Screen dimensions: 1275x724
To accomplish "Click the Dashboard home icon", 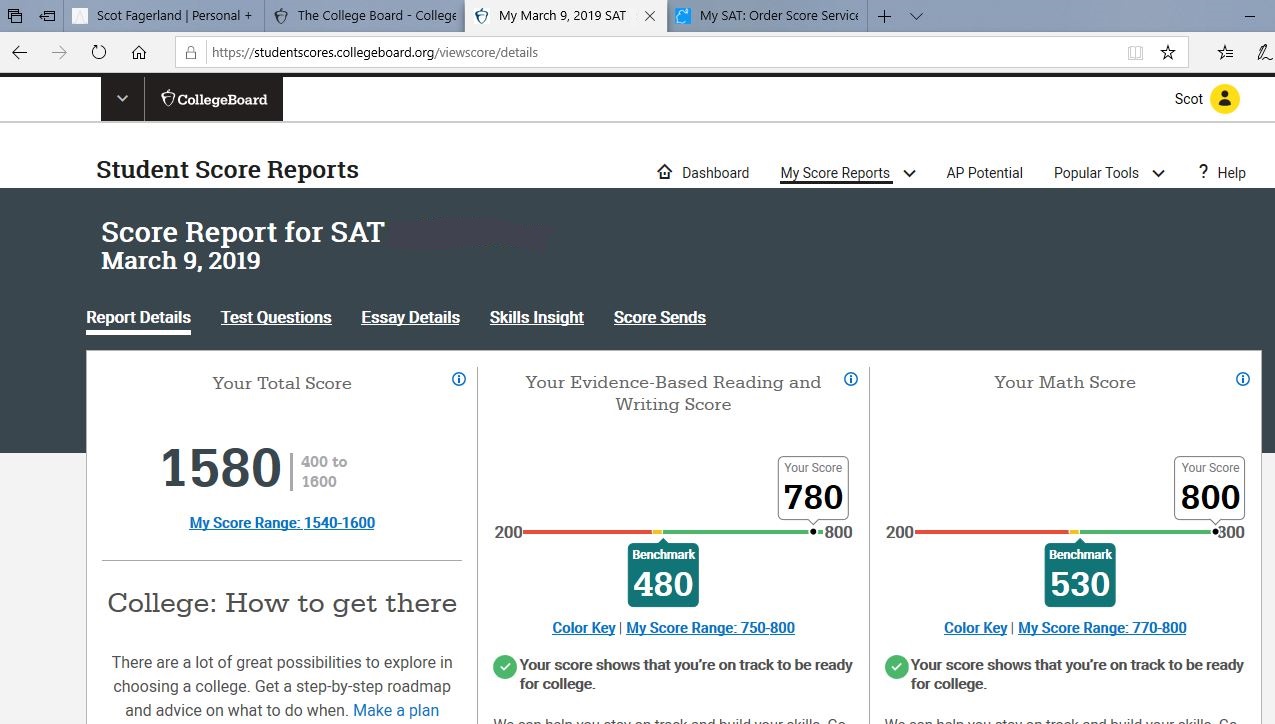I will [x=665, y=172].
